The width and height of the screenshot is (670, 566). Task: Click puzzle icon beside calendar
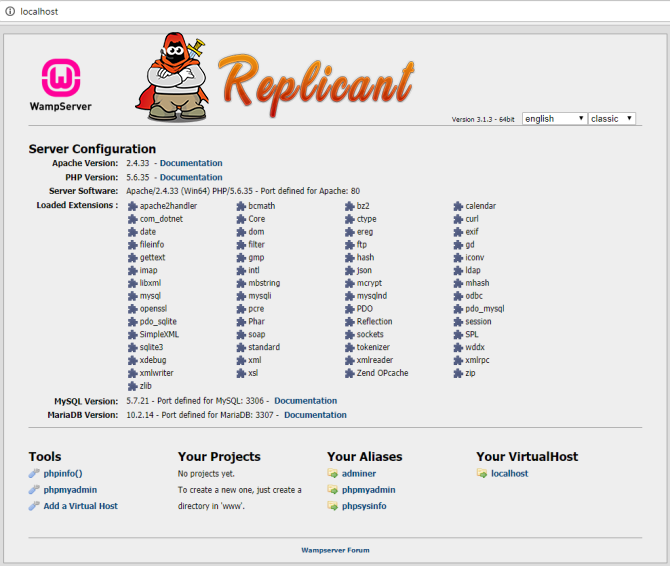click(458, 206)
